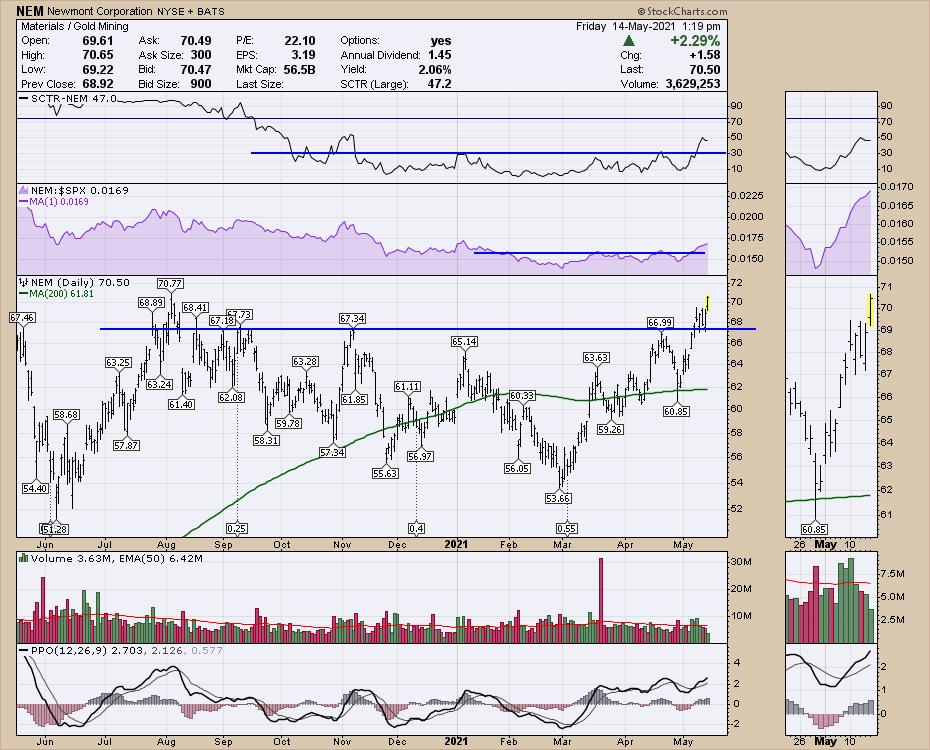Click the zoomed price thumbnail's 60.85 label

816,528
